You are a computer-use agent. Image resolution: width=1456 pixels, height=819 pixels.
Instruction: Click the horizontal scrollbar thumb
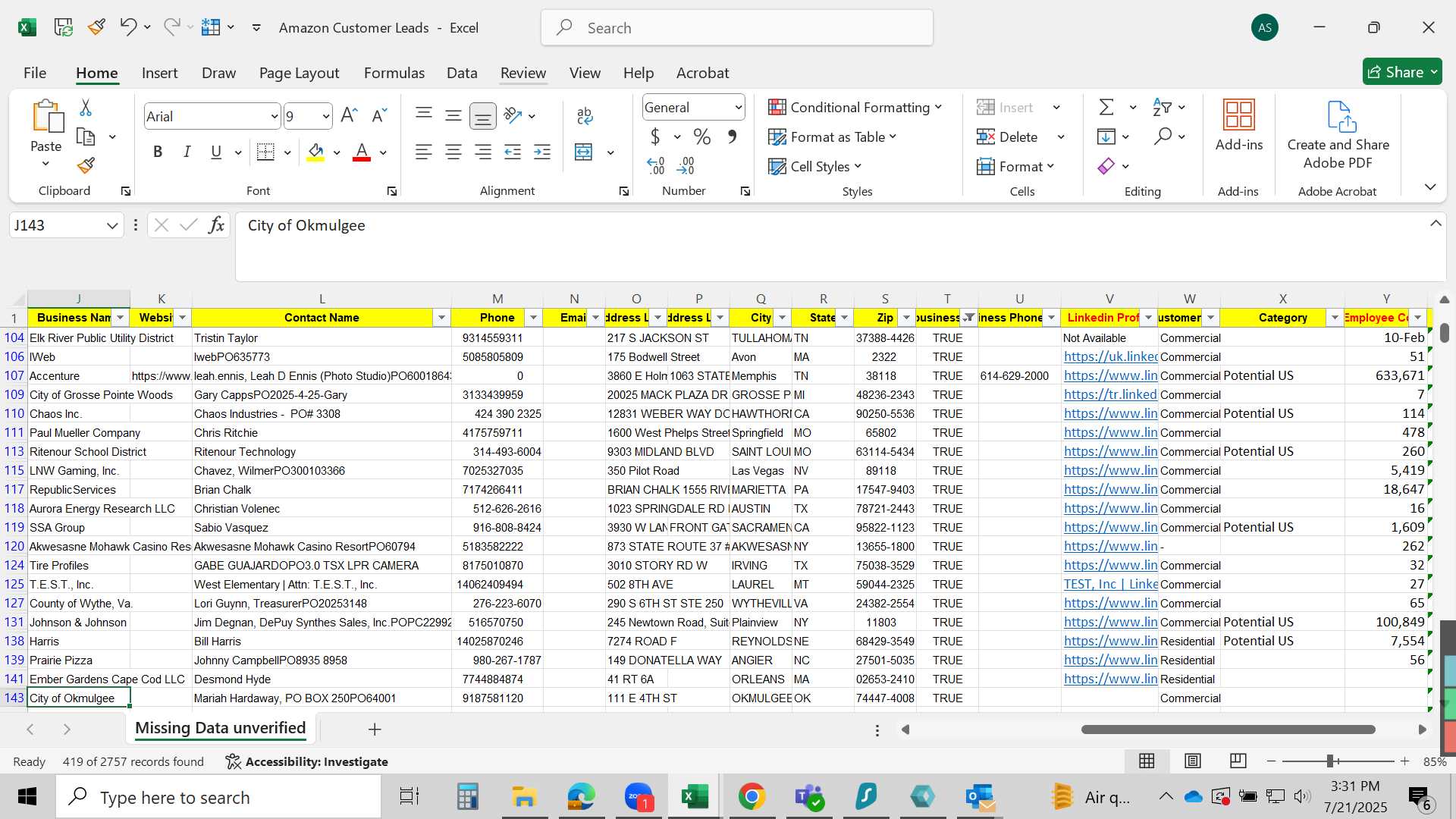(1228, 730)
